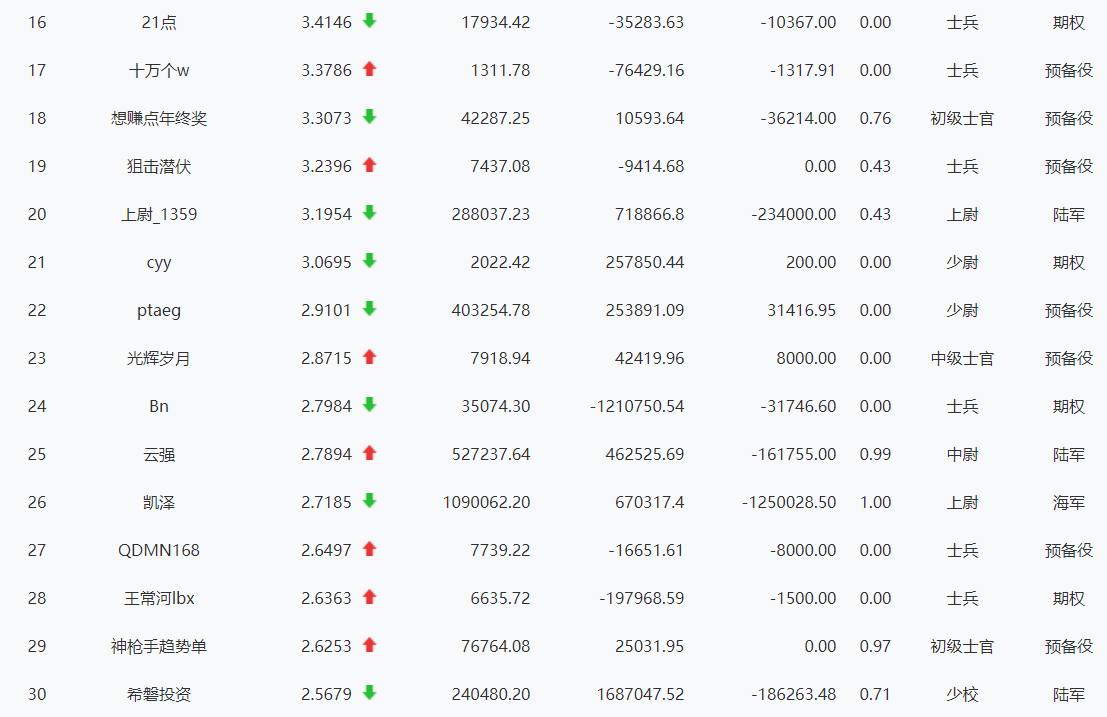Viewport: 1107px width, 717px height.
Task: Click the red up arrow next to 狙击潜伏
Action: [x=369, y=165]
